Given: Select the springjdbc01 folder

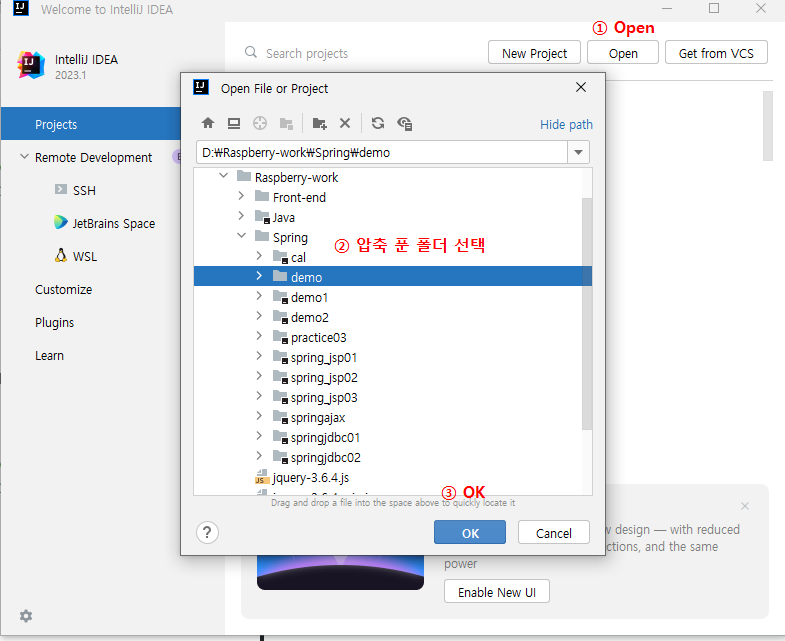Looking at the screenshot, I should click(325, 438).
